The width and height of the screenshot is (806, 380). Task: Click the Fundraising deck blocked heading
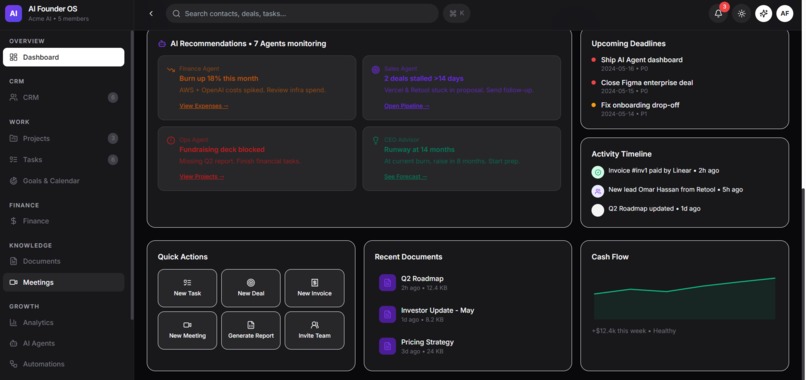click(222, 150)
